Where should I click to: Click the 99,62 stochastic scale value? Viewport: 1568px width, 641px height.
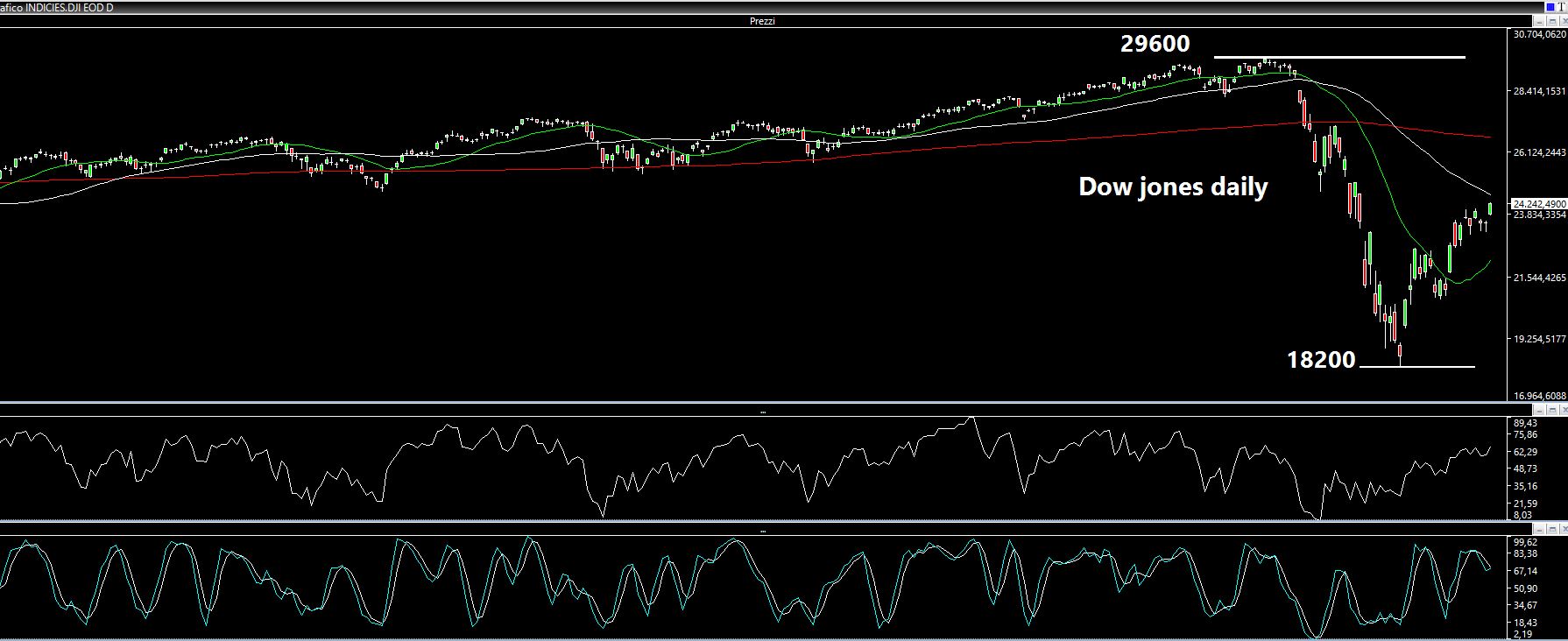[x=1525, y=543]
